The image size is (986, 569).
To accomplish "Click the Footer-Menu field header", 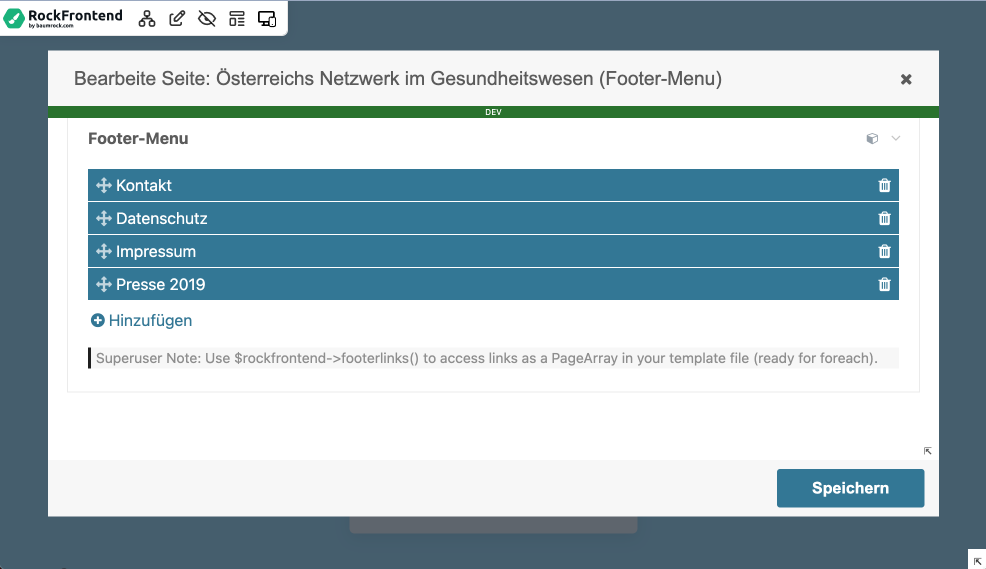I will point(138,139).
